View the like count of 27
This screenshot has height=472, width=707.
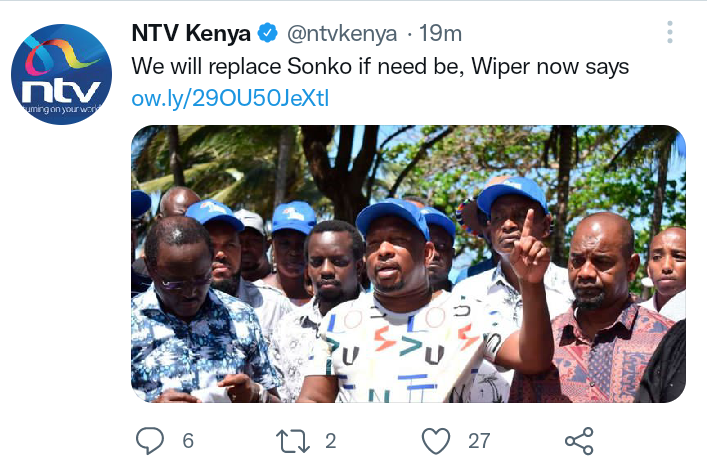point(479,441)
